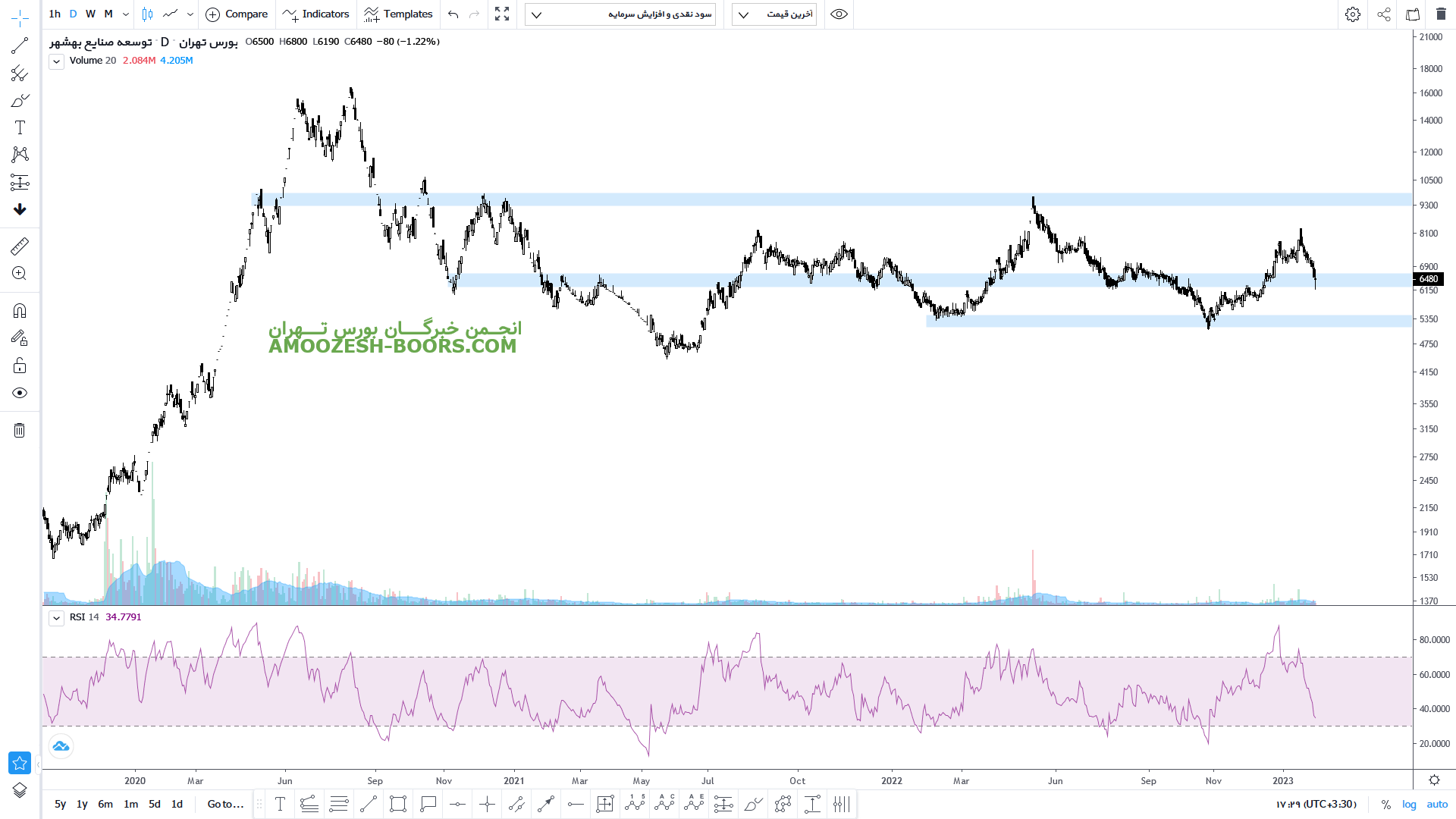This screenshot has height=819, width=1456.
Task: Enter fullscreen mode
Action: (502, 14)
